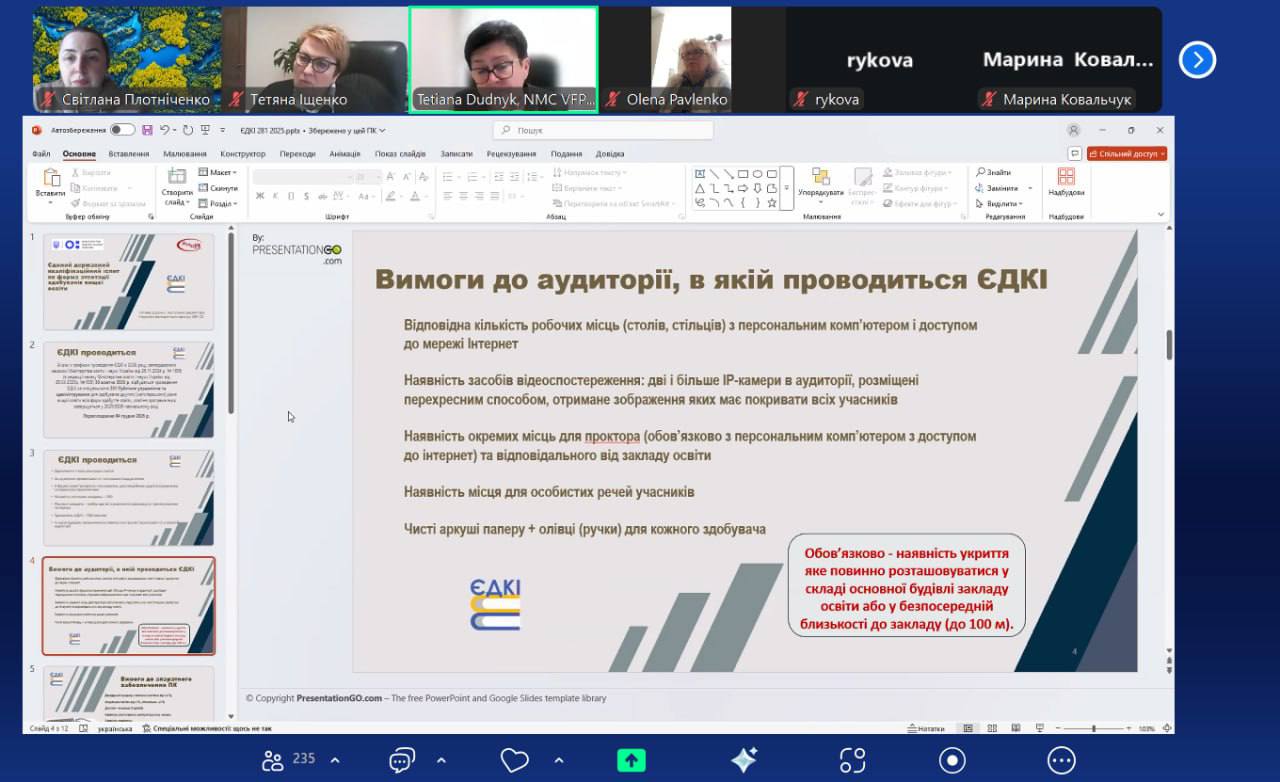1280x782 pixels.
Task: Click the Undo icon in PowerPoint title bar
Action: click(163, 130)
